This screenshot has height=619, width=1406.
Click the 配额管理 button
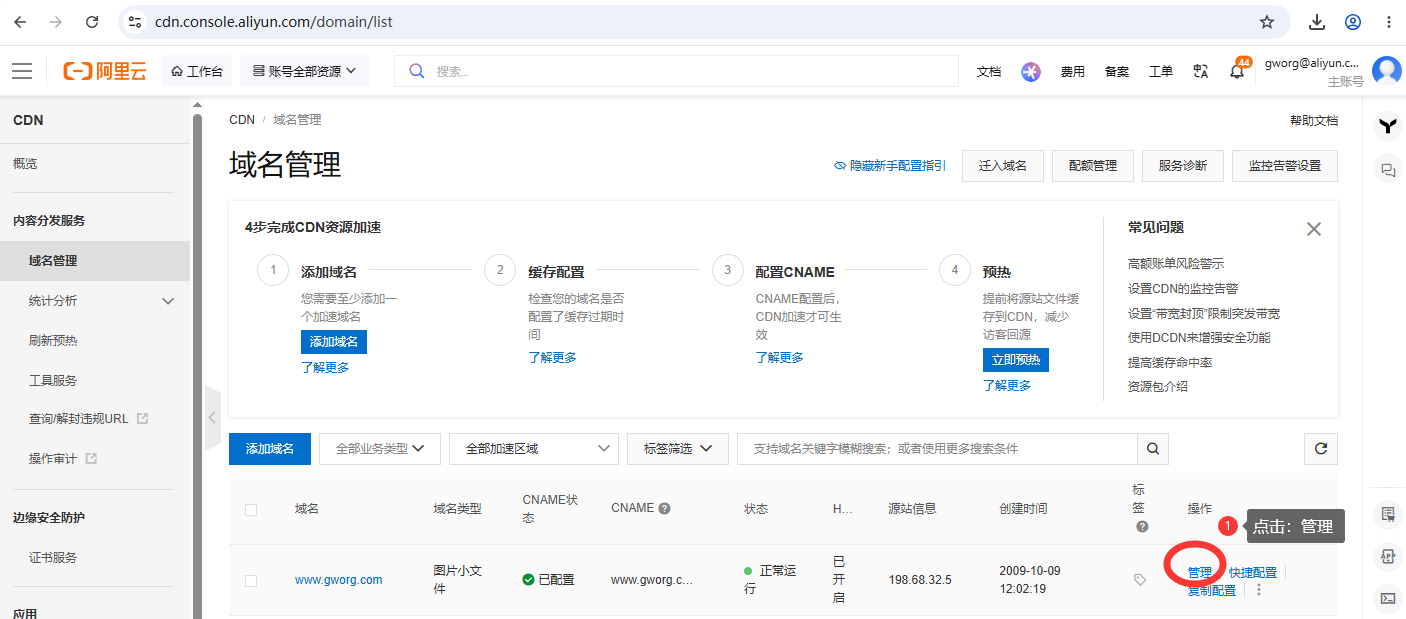tap(1093, 166)
